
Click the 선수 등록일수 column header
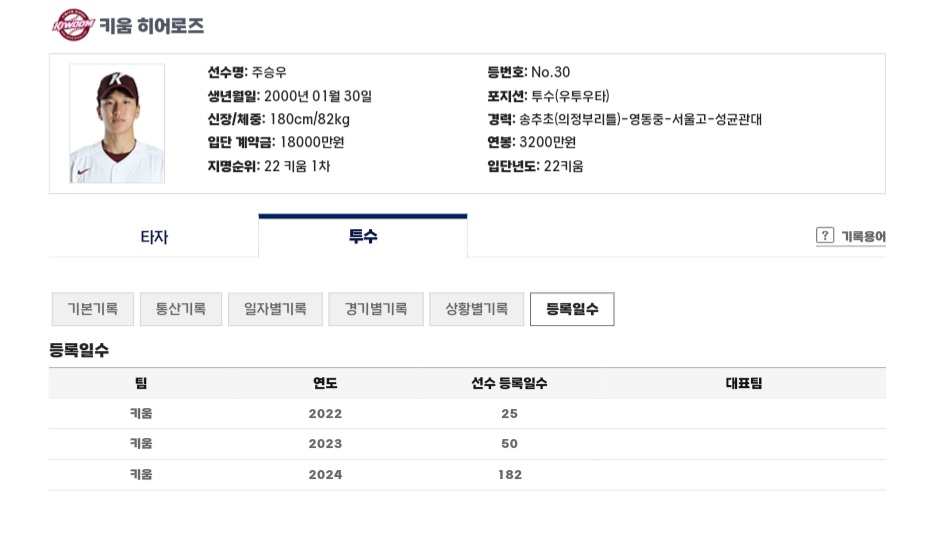pyautogui.click(x=509, y=383)
